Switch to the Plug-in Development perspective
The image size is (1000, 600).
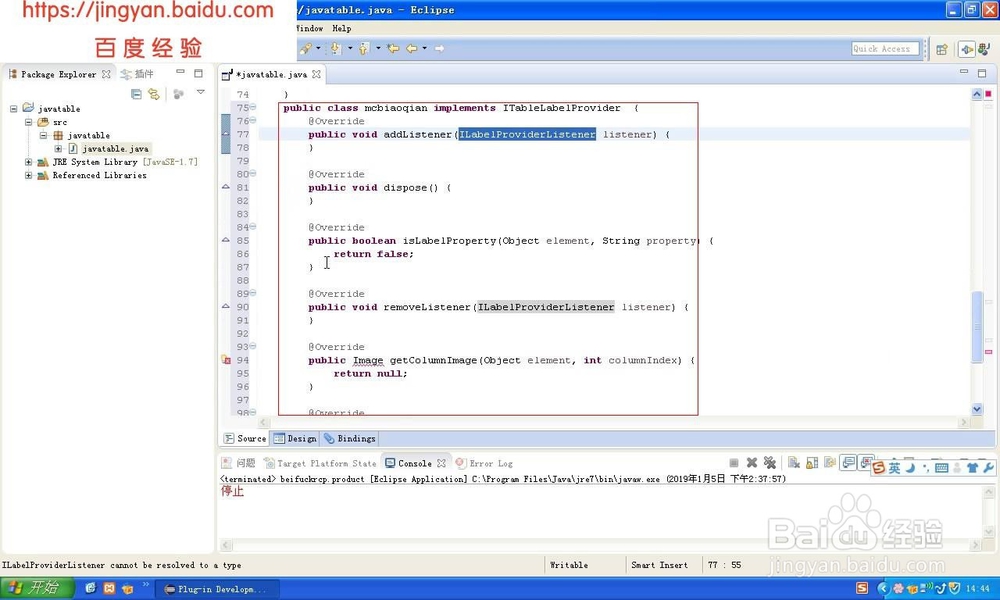pyautogui.click(x=967, y=49)
